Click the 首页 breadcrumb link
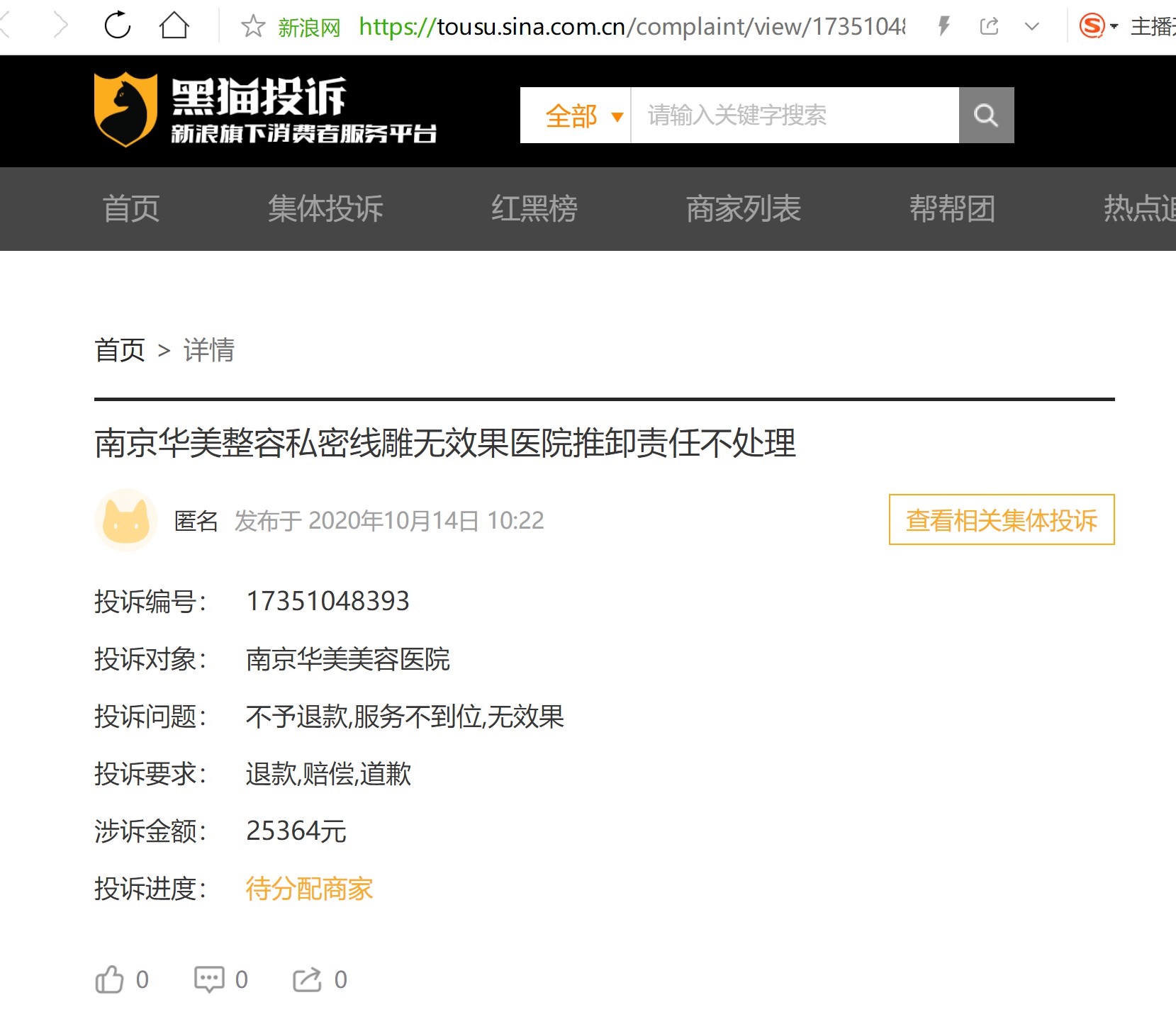Viewport: 1176px width, 1034px height. pyautogui.click(x=120, y=350)
